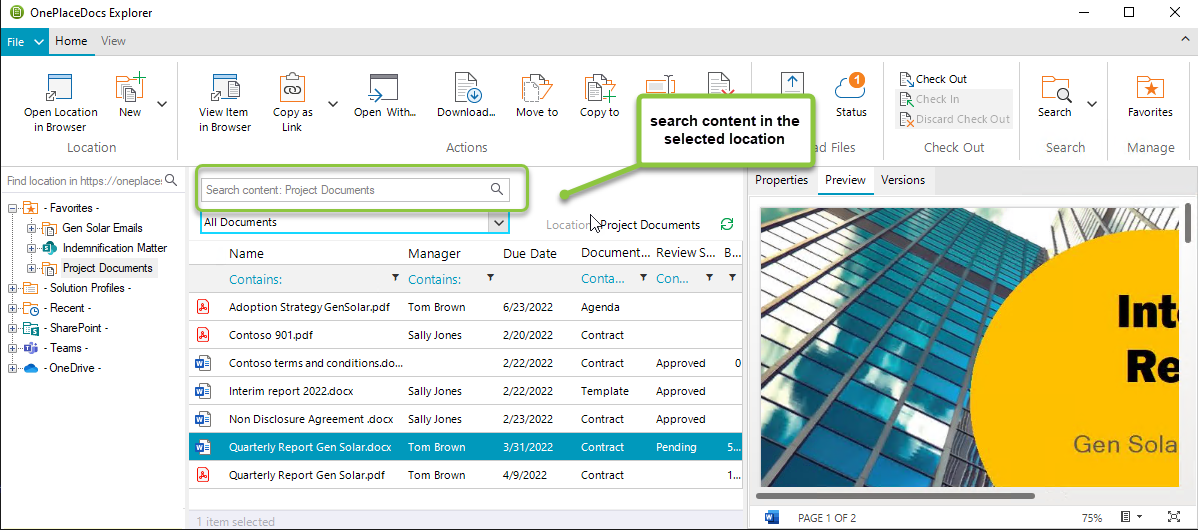
Task: Open the Preview tab
Action: pyautogui.click(x=845, y=180)
